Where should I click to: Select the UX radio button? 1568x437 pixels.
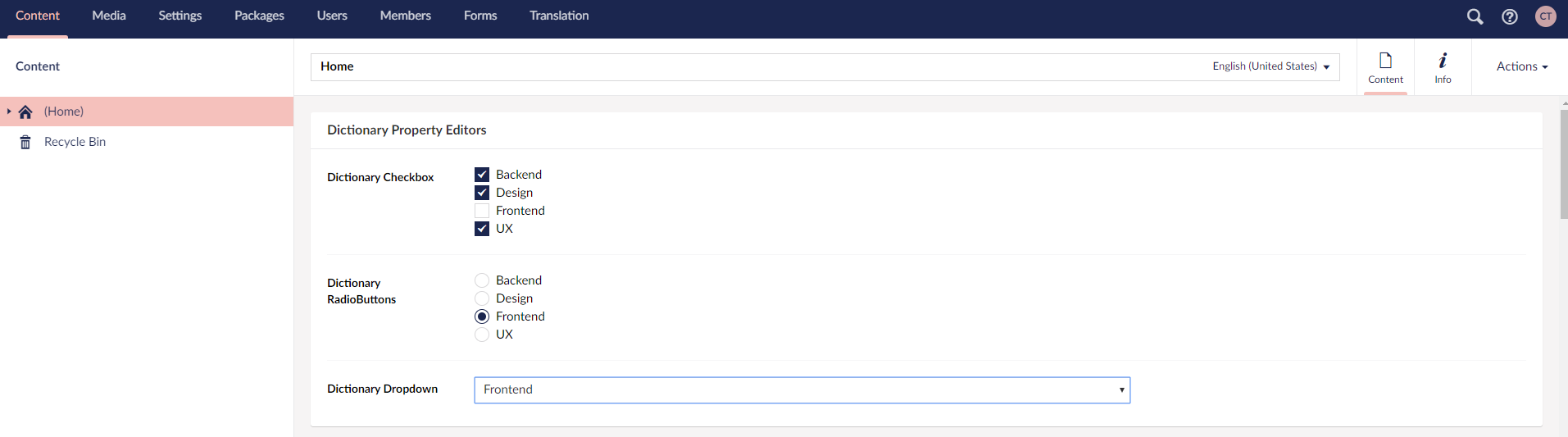482,335
